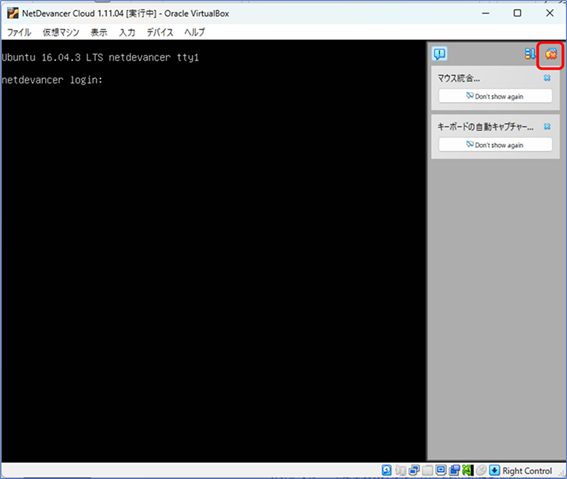The image size is (567, 479).
Task: Open the デバイス menu
Action: click(x=160, y=32)
